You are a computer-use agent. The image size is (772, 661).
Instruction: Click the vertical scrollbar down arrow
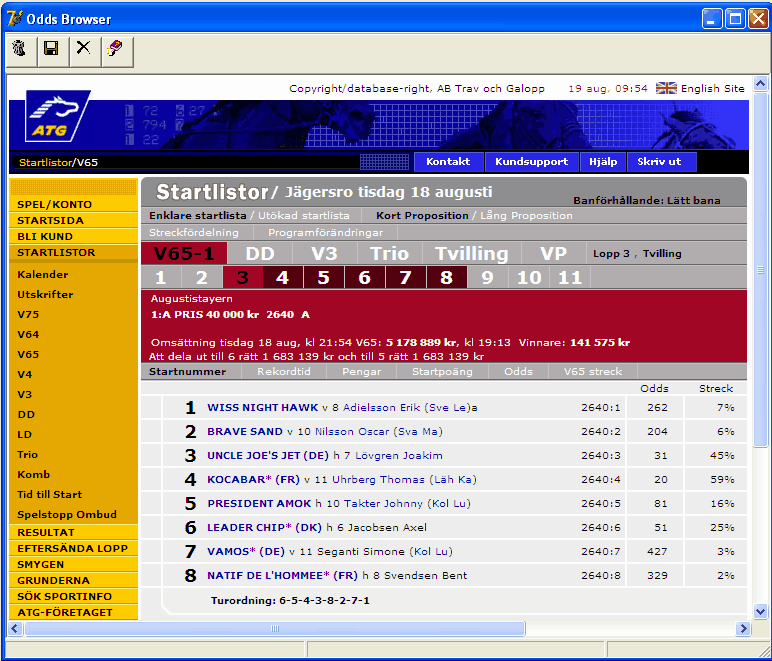click(x=760, y=612)
